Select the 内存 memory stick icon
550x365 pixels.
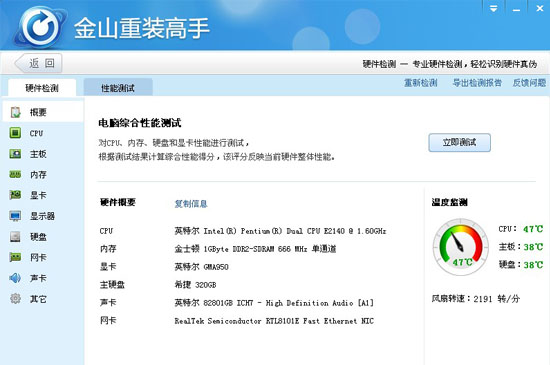(x=15, y=174)
